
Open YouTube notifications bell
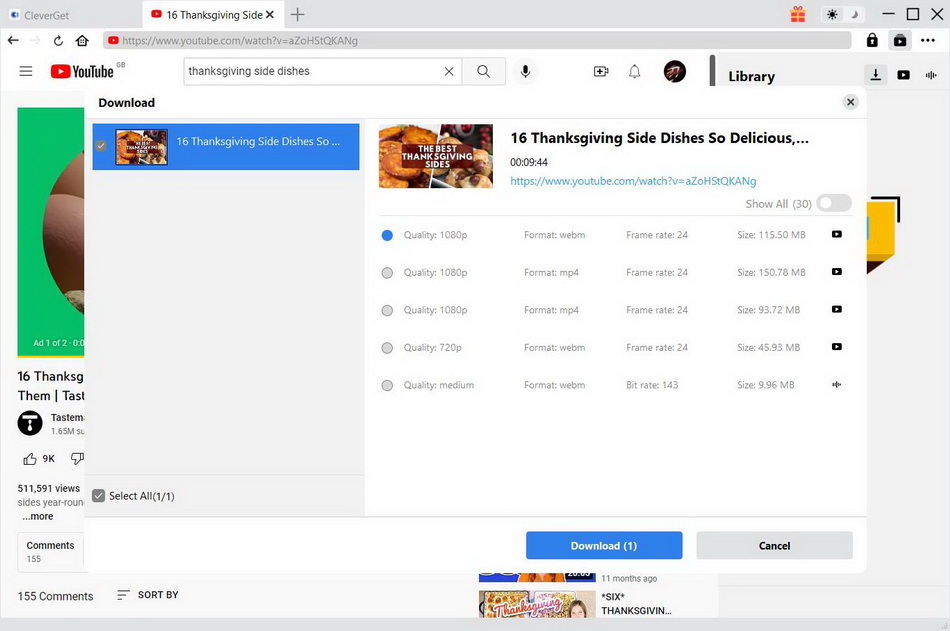point(634,72)
